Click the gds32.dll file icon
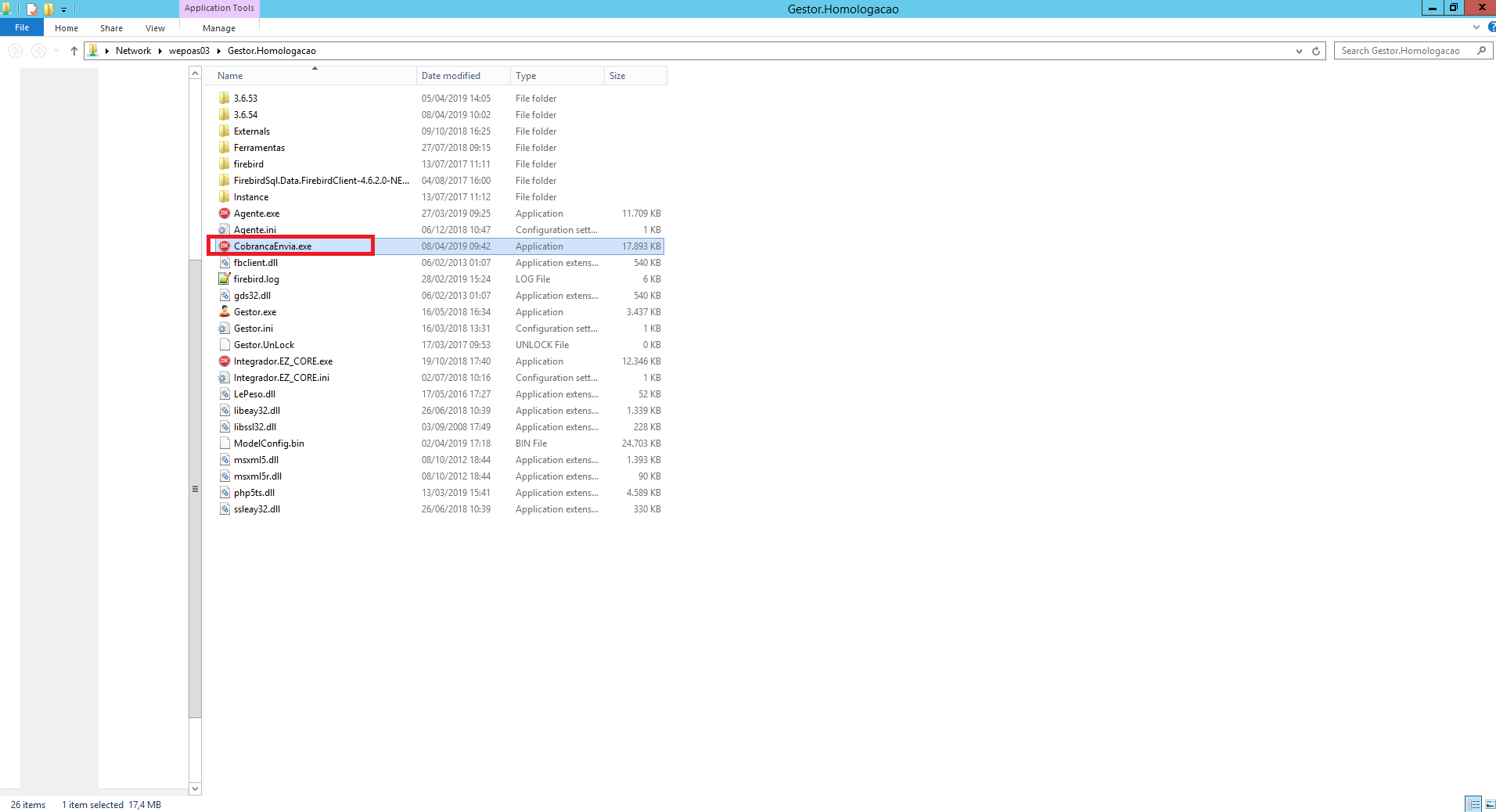 tap(225, 296)
